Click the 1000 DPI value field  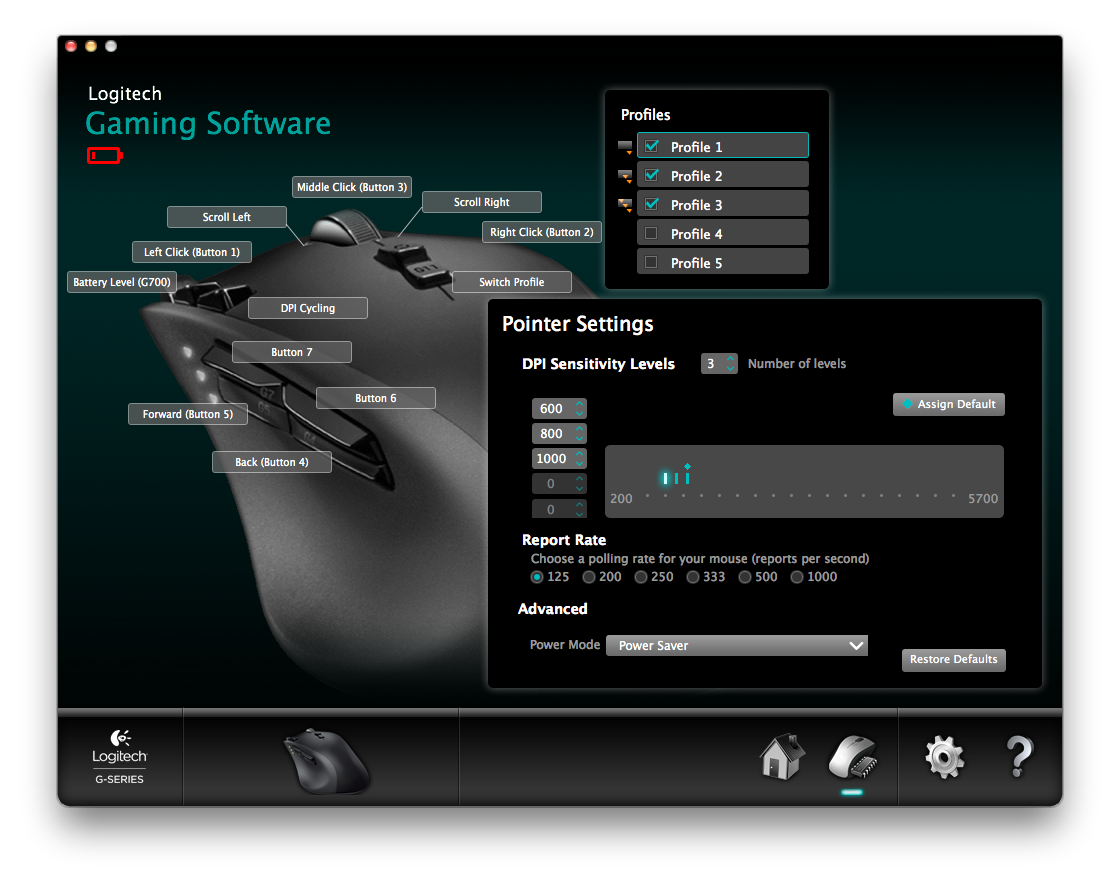pos(552,459)
